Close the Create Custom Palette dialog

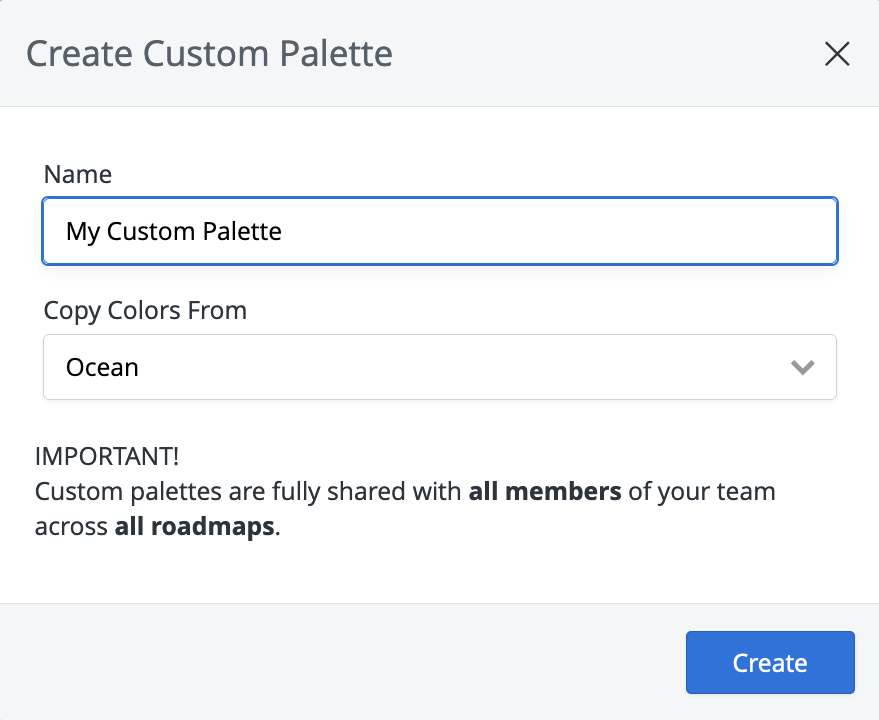837,54
